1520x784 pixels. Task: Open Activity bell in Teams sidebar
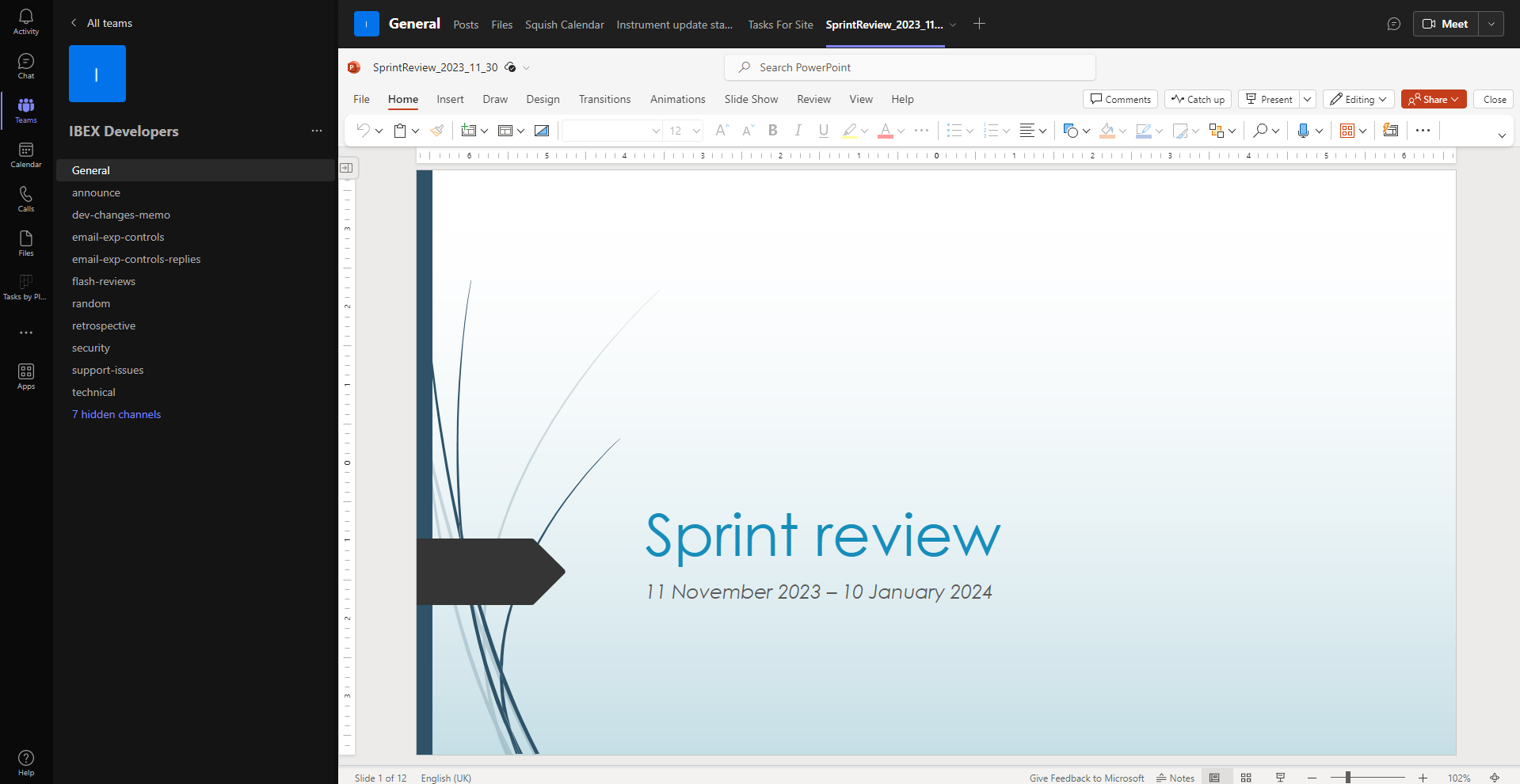[26, 21]
